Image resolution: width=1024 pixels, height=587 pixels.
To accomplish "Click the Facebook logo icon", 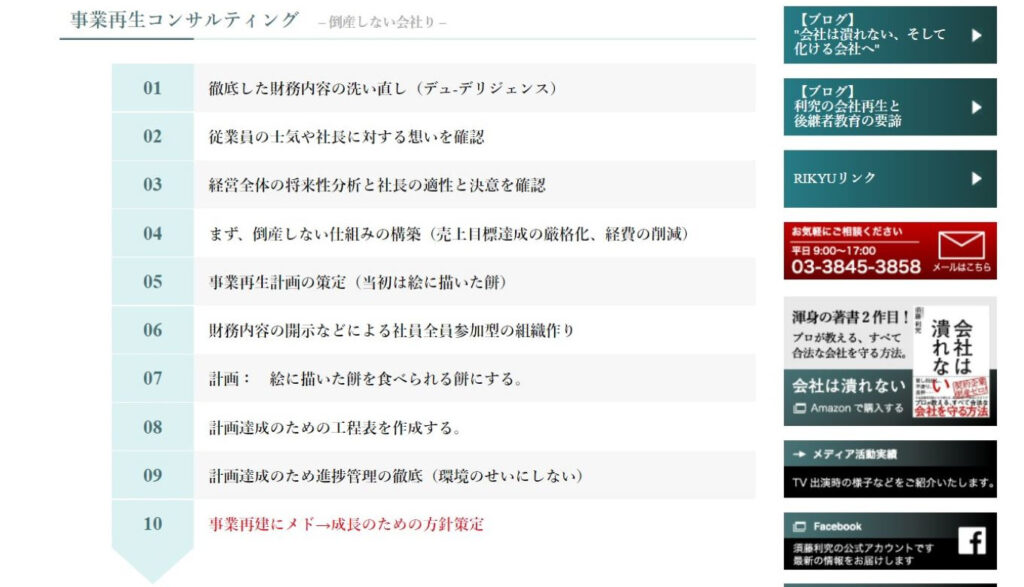I will point(971,541).
